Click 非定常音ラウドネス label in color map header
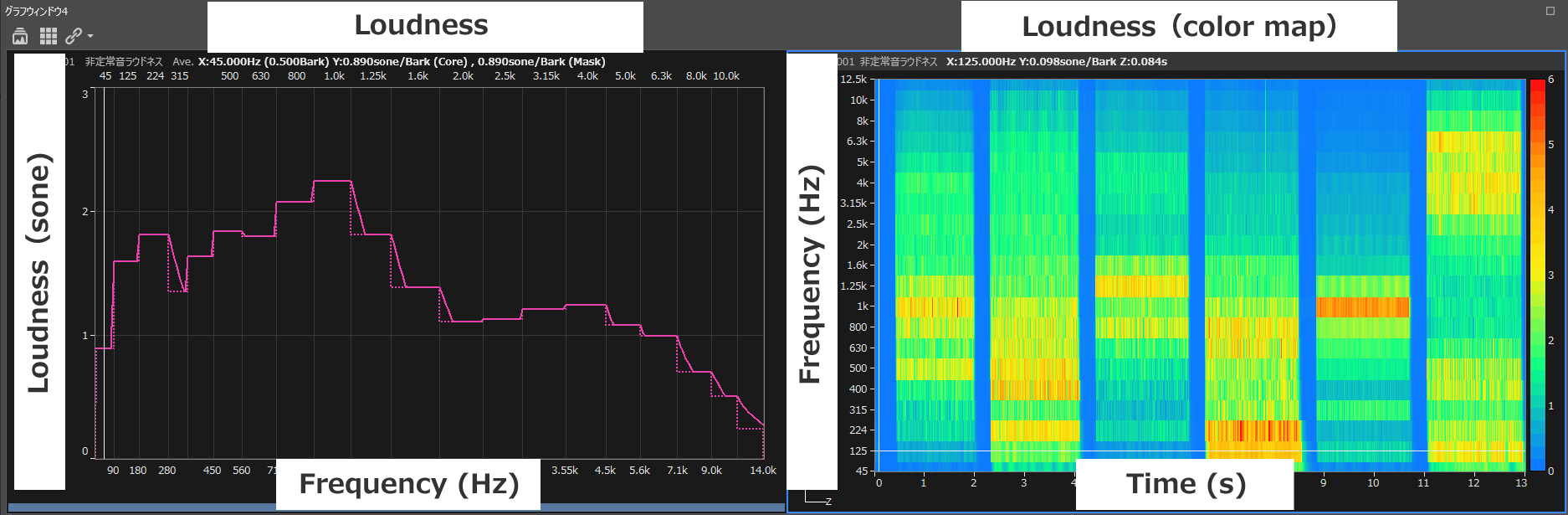The width and height of the screenshot is (1568, 515). pyautogui.click(x=899, y=62)
